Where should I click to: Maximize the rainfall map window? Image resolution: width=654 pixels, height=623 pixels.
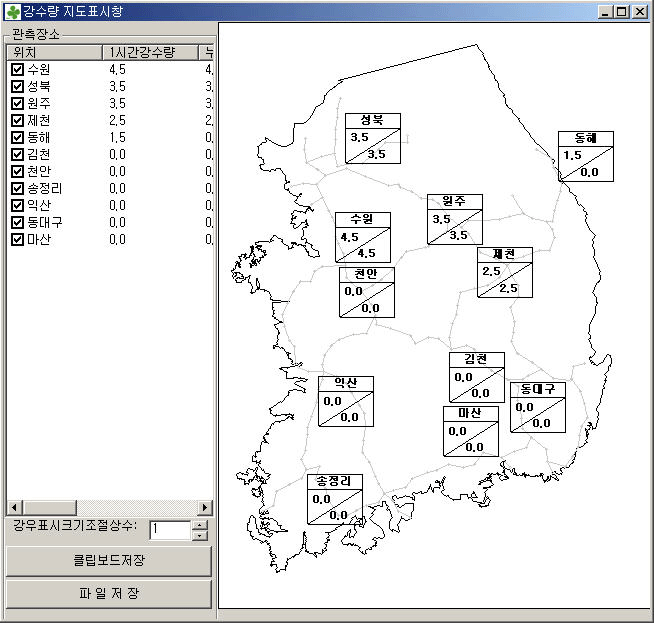(x=622, y=11)
